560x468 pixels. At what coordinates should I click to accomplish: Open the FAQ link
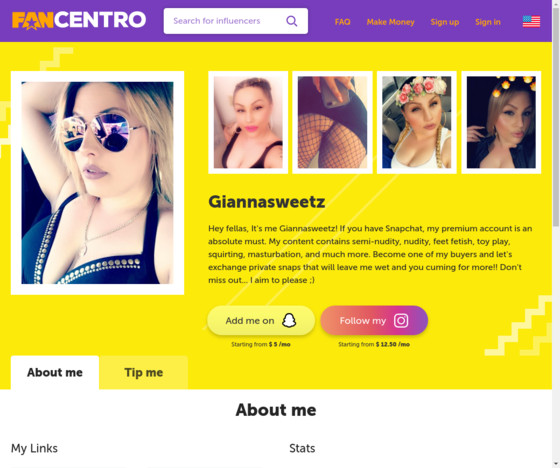[x=342, y=22]
